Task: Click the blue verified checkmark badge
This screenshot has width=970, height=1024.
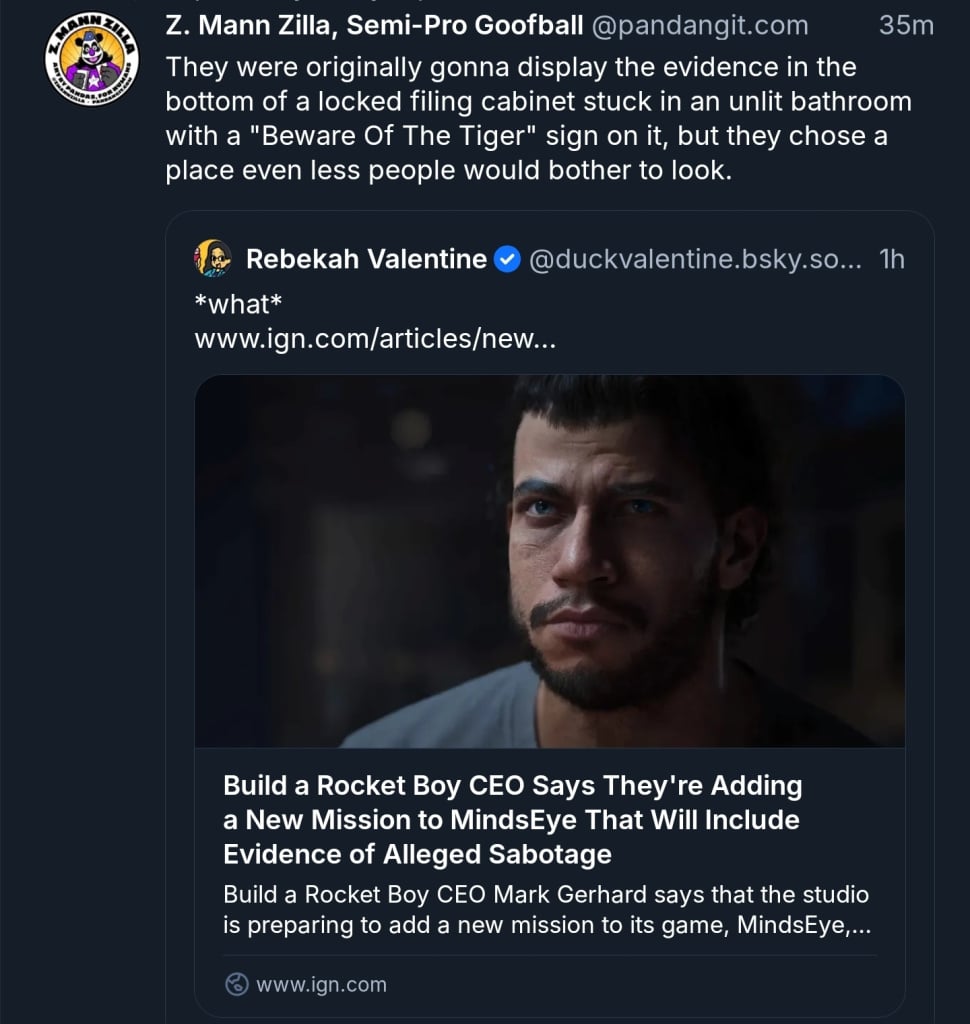Action: tap(508, 260)
